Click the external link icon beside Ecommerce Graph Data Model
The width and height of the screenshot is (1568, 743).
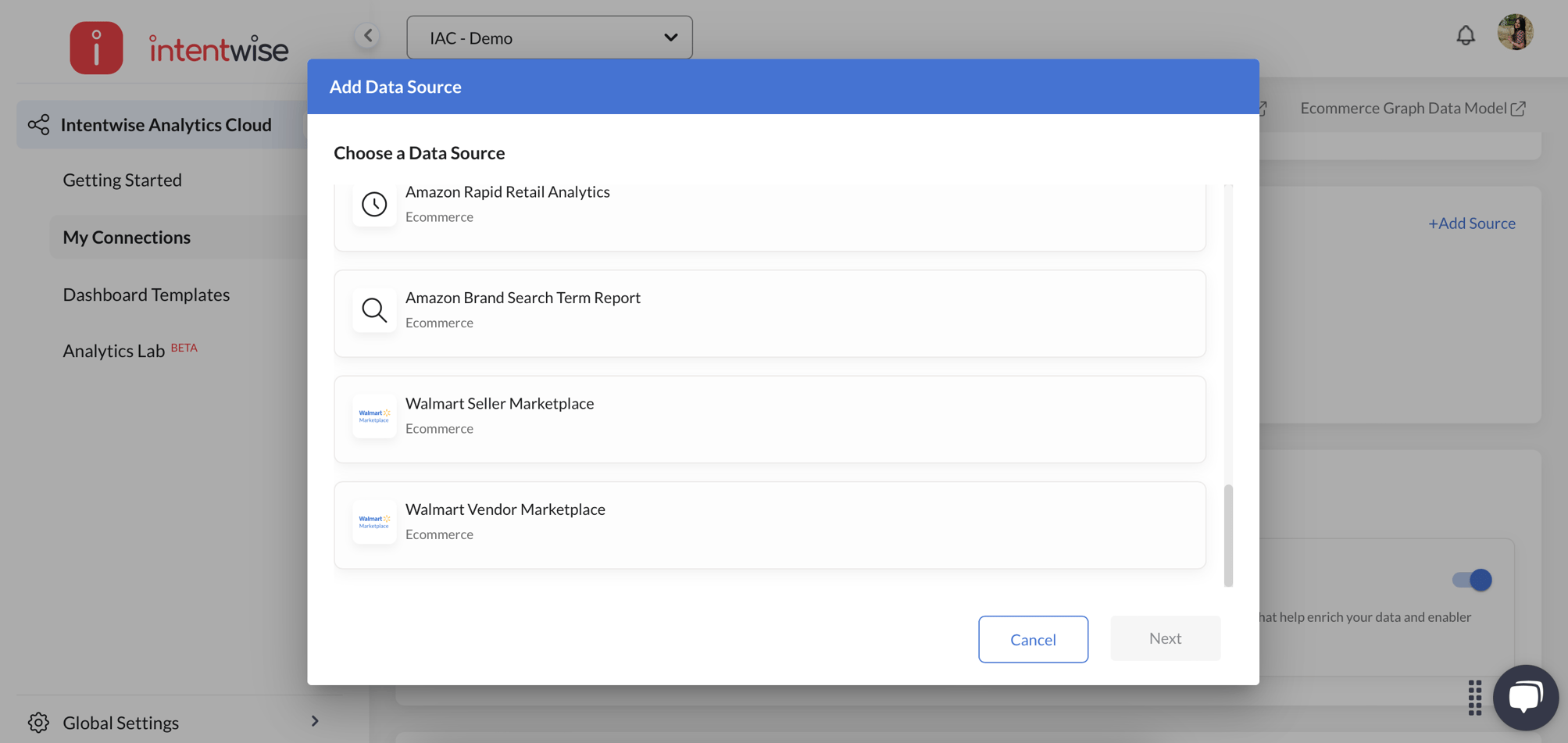pyautogui.click(x=1518, y=109)
